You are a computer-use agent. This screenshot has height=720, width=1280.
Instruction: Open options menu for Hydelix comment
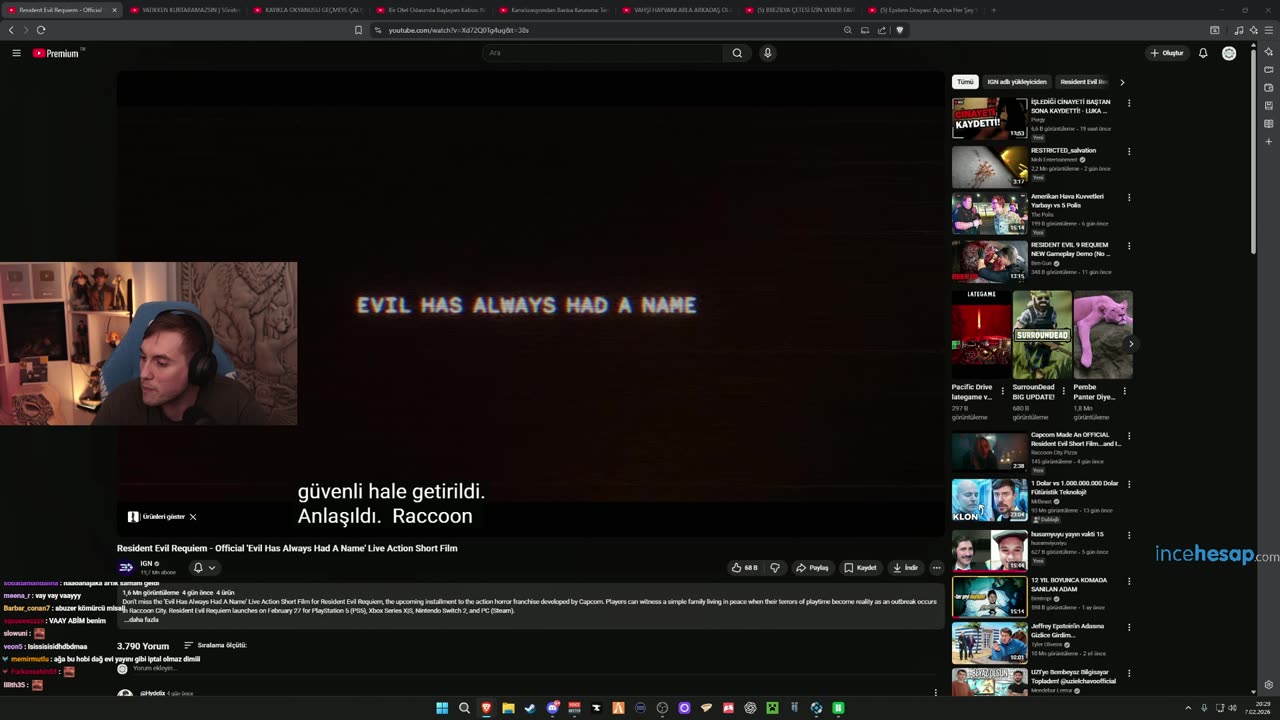[936, 692]
